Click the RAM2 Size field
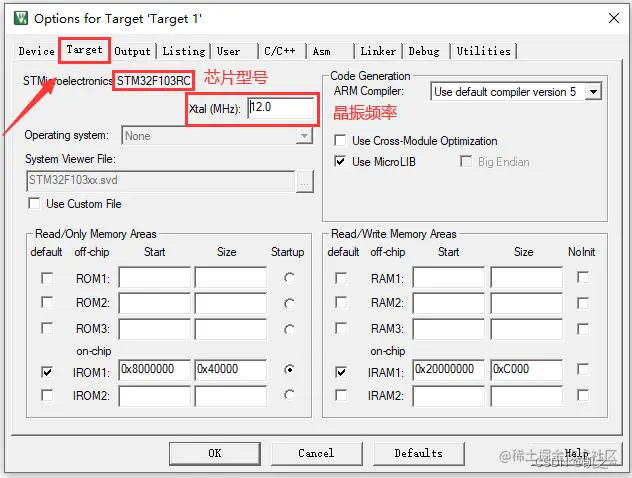The width and height of the screenshot is (632, 478). tap(526, 303)
